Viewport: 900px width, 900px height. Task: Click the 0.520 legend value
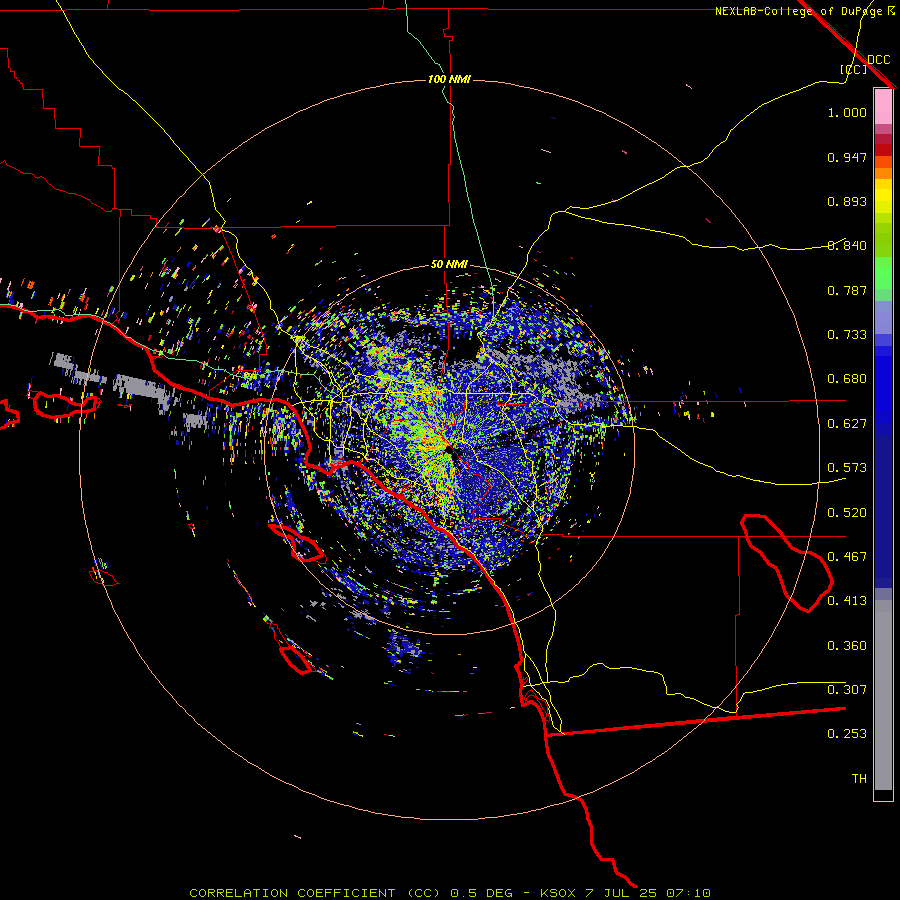[847, 513]
